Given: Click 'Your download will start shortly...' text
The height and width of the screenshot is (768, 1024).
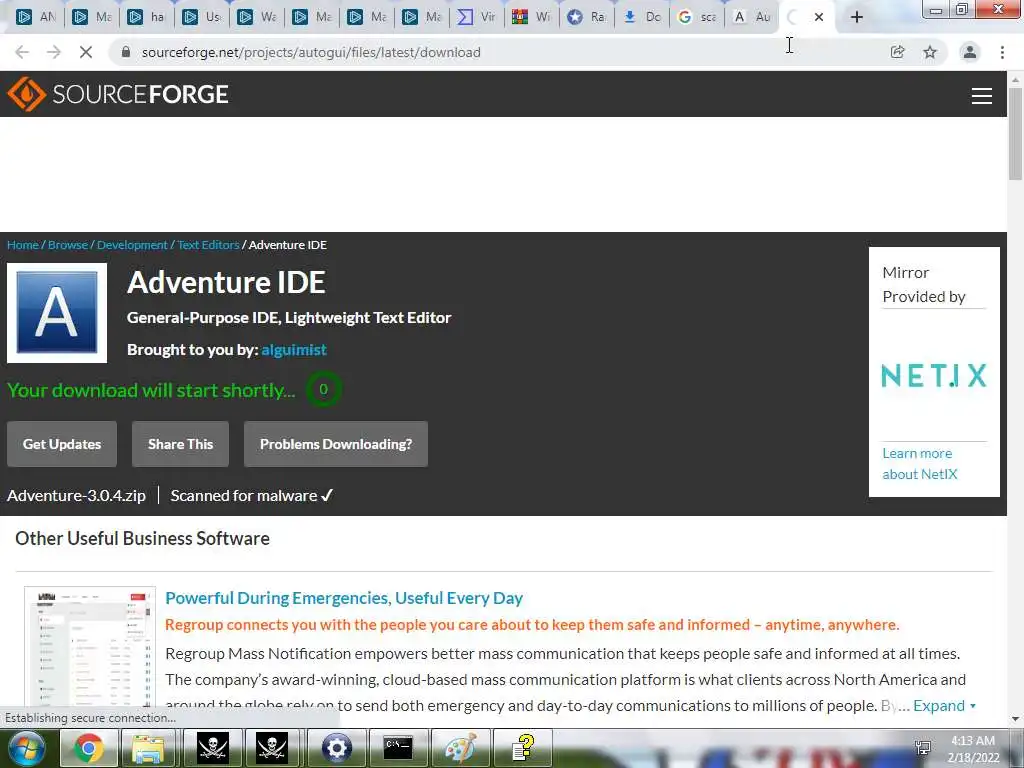Looking at the screenshot, I should pyautogui.click(x=151, y=390).
